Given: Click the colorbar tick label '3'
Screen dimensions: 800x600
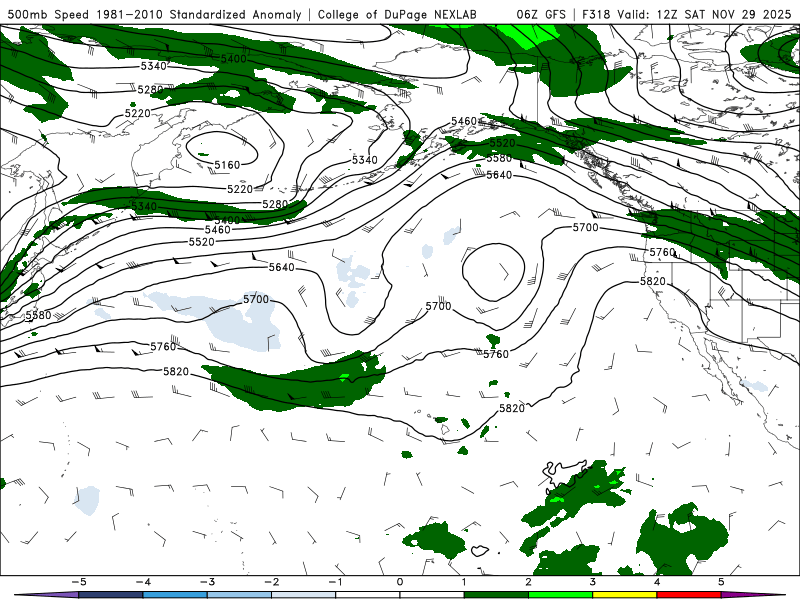Looking at the screenshot, I should coord(592,582).
